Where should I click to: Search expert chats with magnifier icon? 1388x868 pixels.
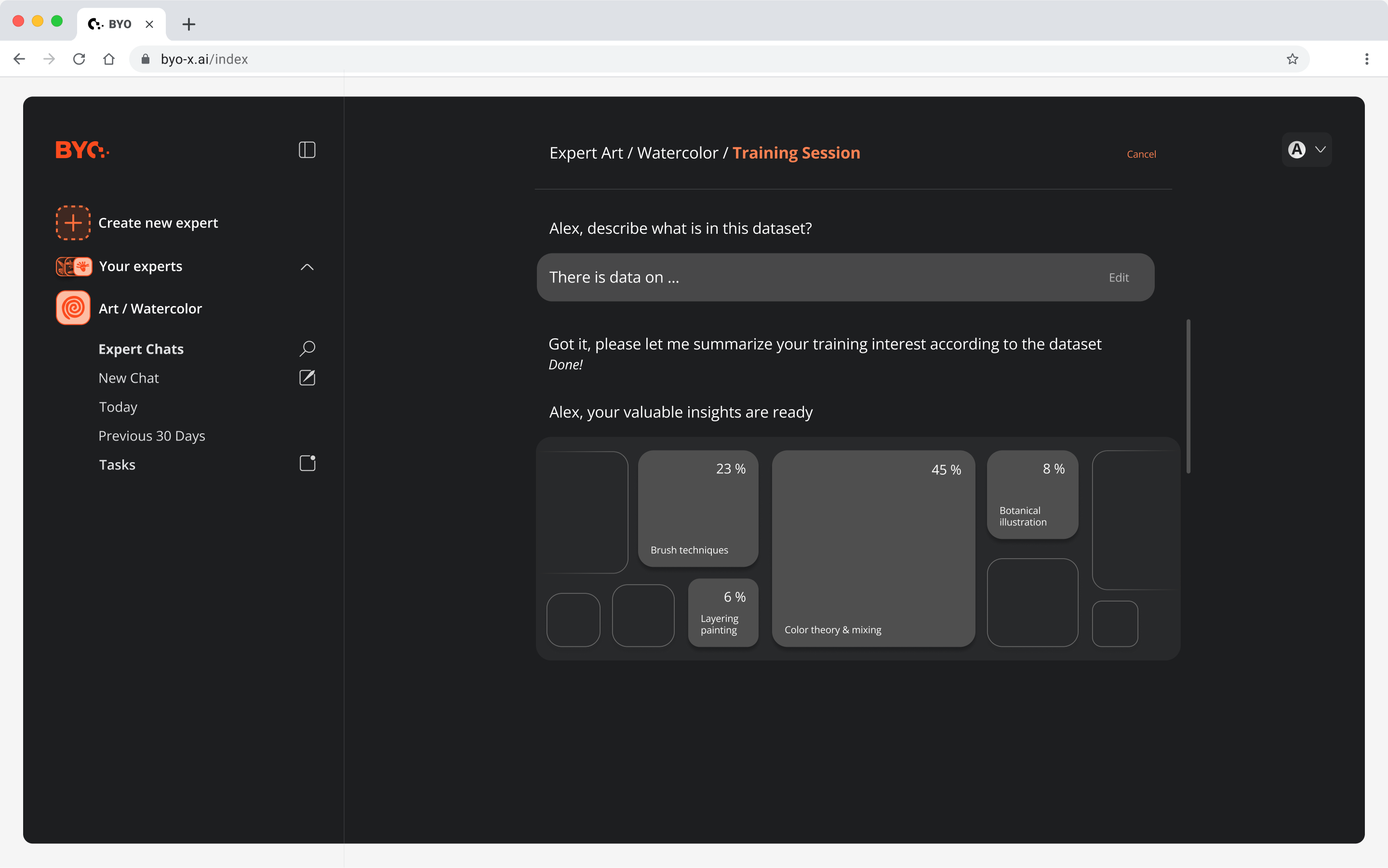coord(307,348)
